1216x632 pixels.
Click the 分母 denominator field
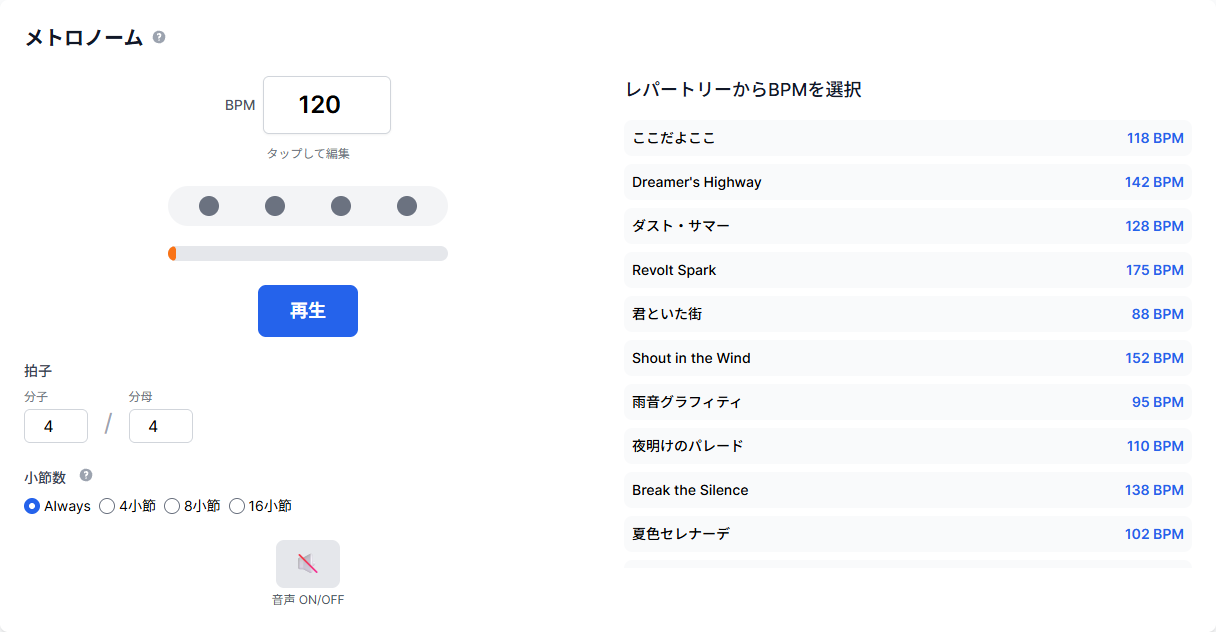[x=160, y=426]
